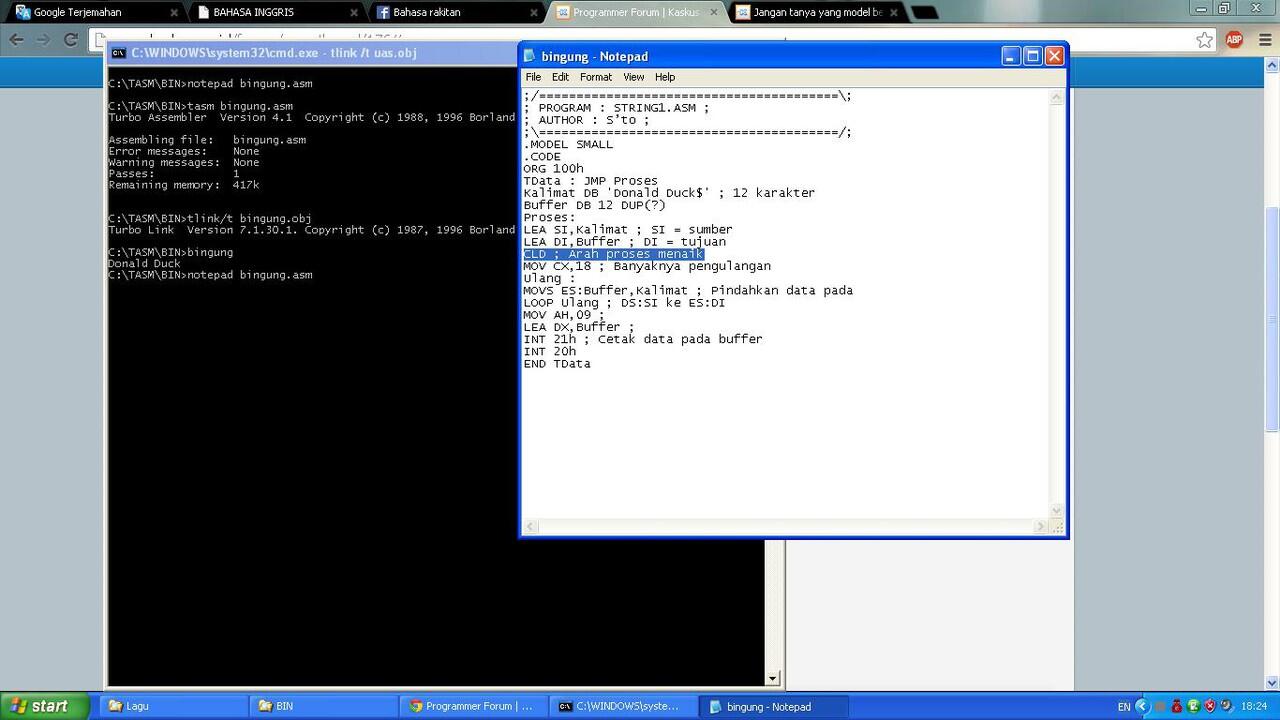Click the red bag tray icon
This screenshot has width=1280, height=720.
pos(1177,706)
